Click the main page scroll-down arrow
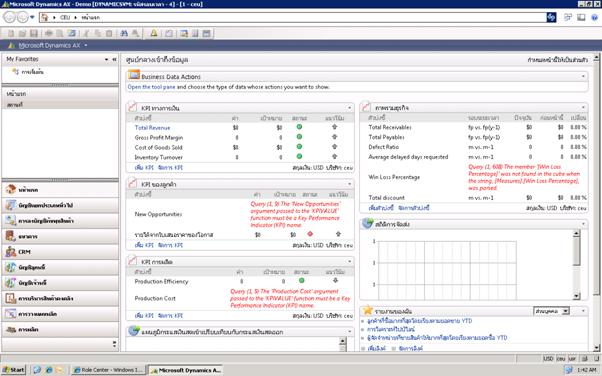The image size is (602, 376). [x=596, y=348]
